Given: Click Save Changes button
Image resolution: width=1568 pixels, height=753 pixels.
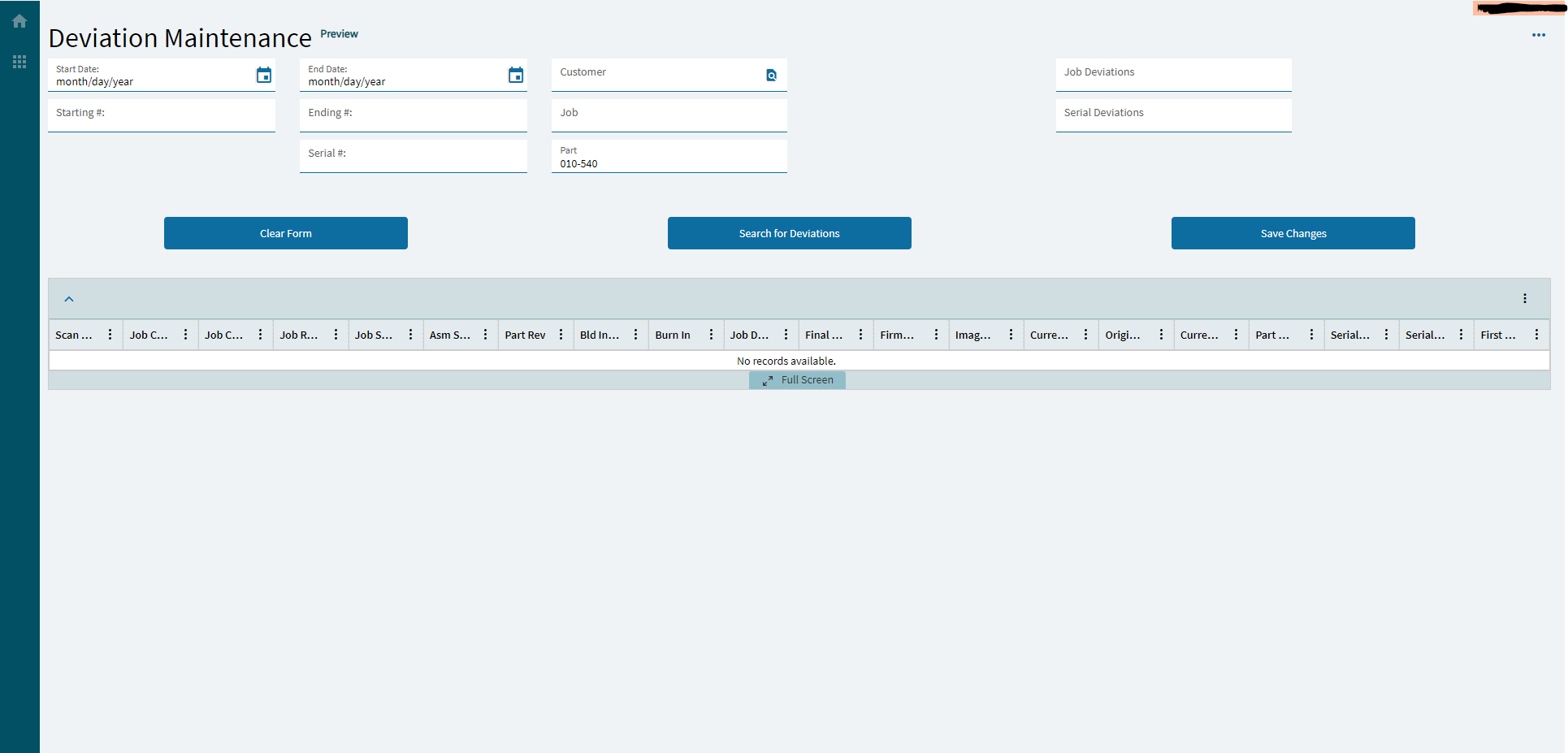Looking at the screenshot, I should (1293, 233).
